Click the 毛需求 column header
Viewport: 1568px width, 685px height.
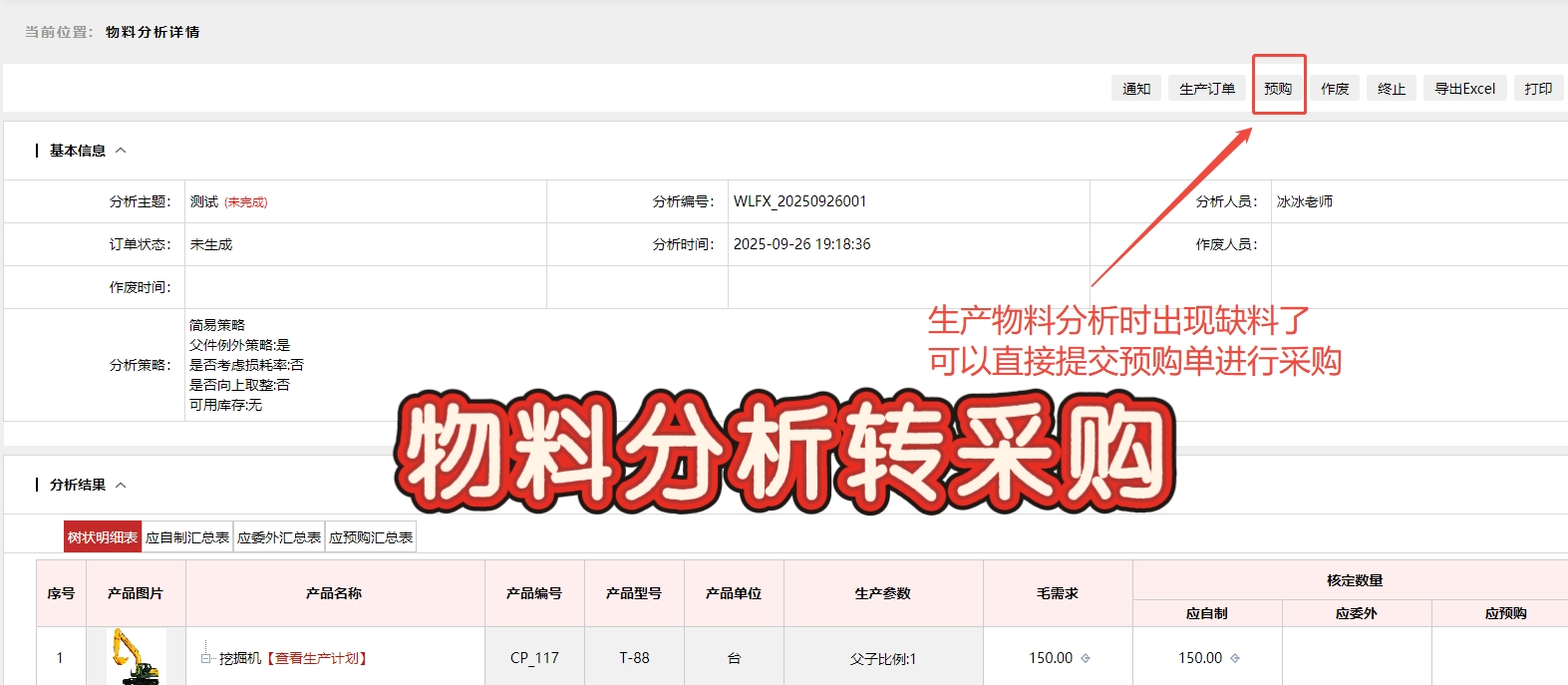[x=1058, y=593]
